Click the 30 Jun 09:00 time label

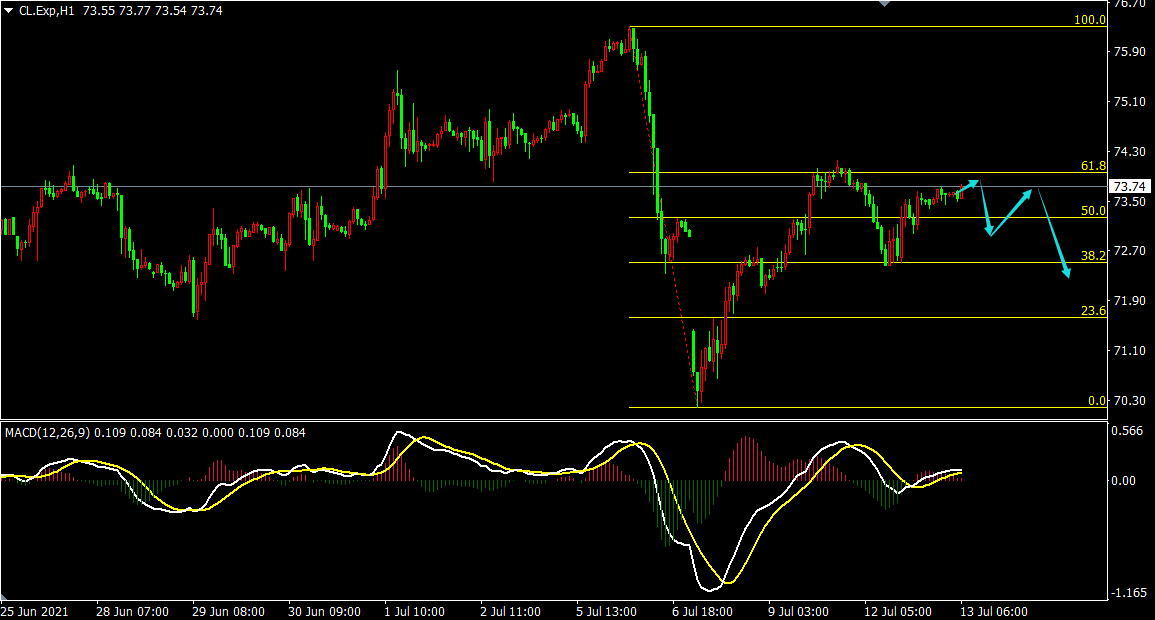pos(325,612)
